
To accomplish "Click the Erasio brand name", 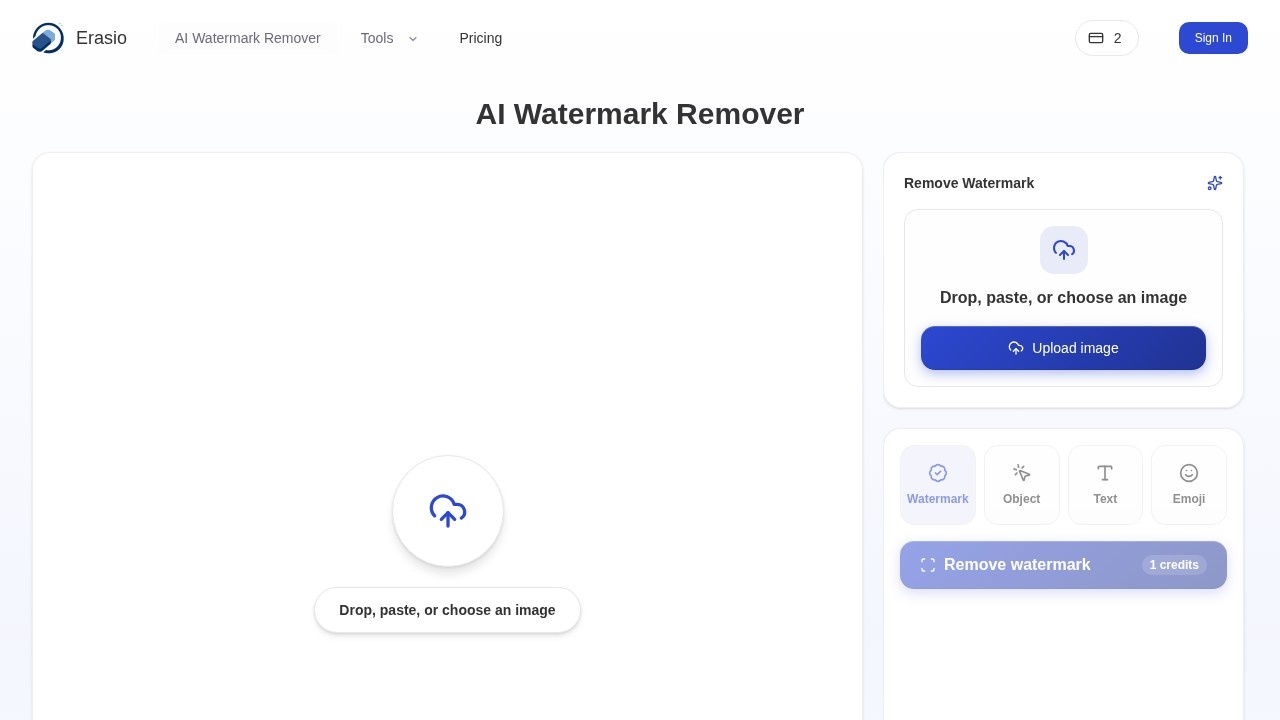I will click(x=101, y=38).
